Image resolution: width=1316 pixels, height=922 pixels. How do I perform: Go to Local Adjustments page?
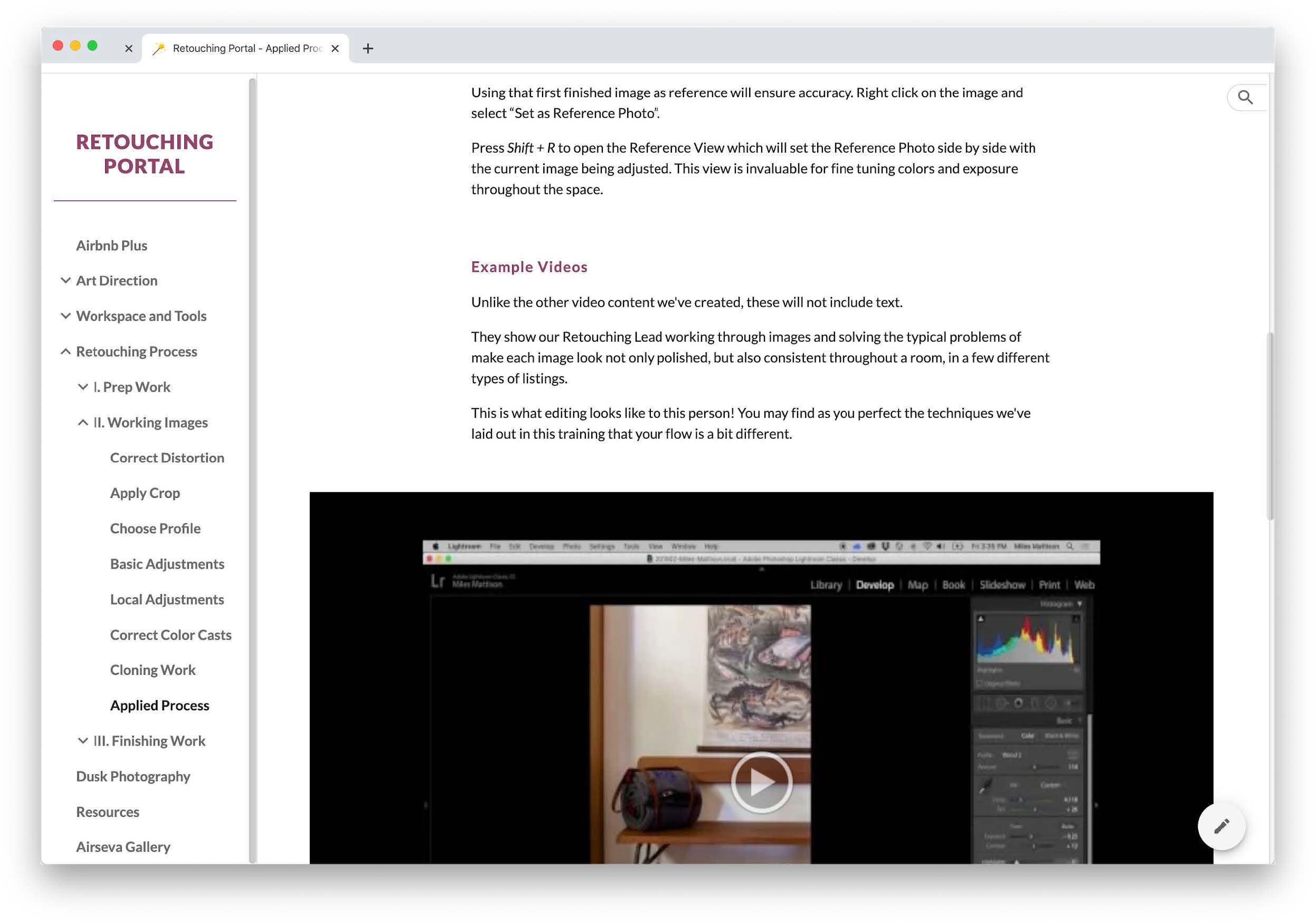tap(167, 599)
